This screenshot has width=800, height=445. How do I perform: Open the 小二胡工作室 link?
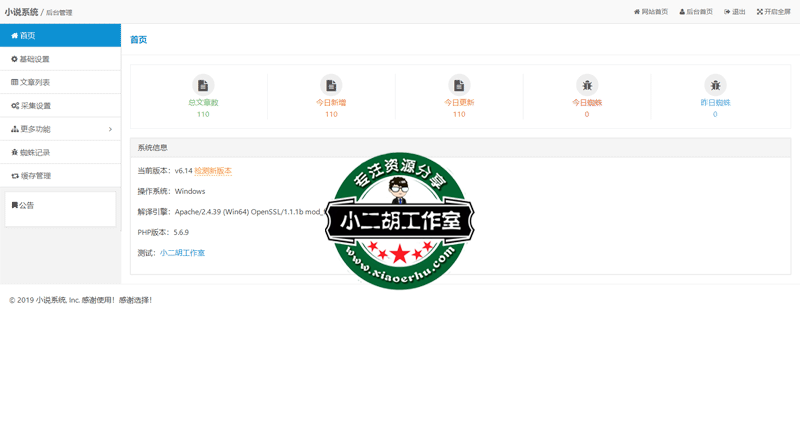[x=182, y=253]
